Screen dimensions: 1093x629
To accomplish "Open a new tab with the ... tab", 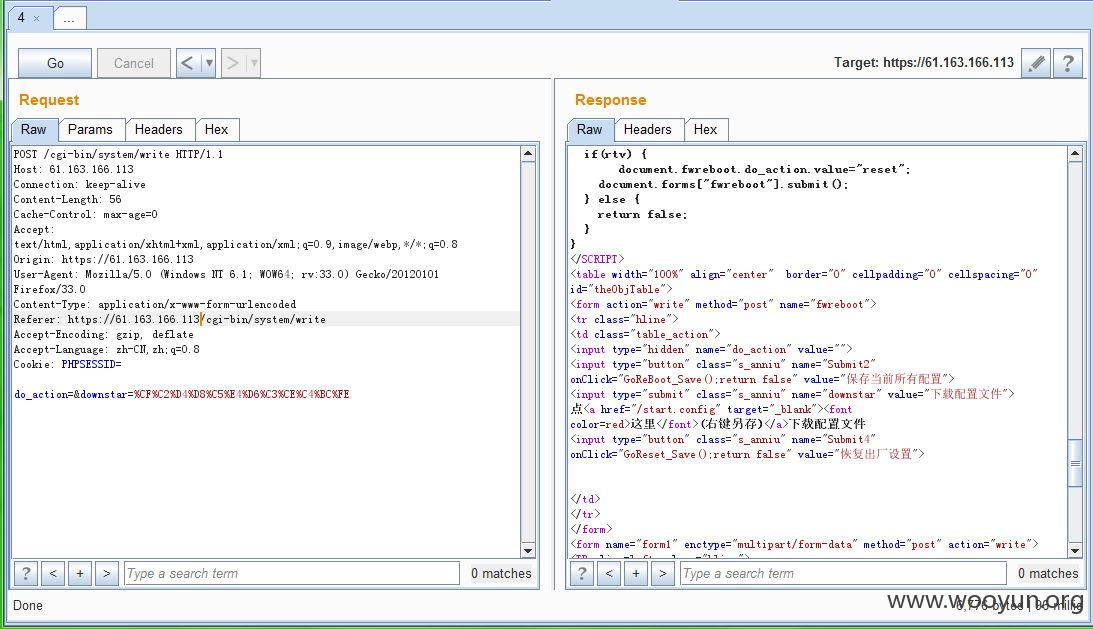I will pyautogui.click(x=69, y=19).
